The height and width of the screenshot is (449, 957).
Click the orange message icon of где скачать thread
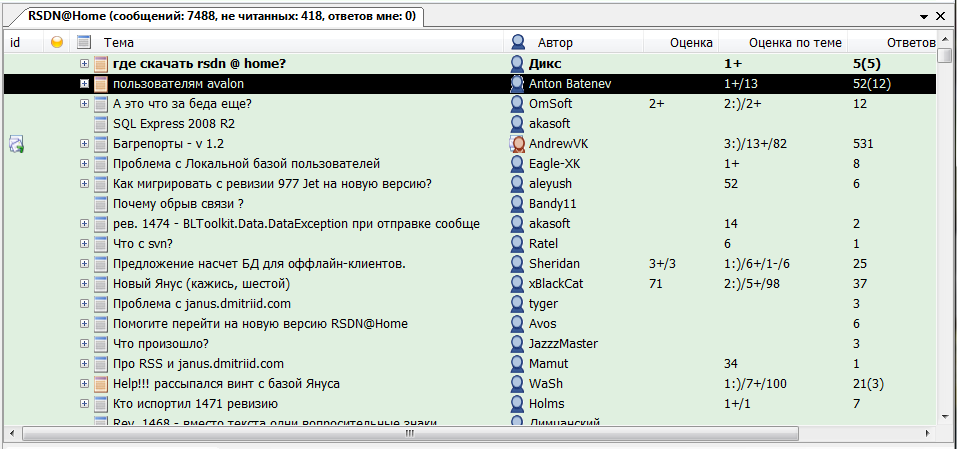click(100, 64)
